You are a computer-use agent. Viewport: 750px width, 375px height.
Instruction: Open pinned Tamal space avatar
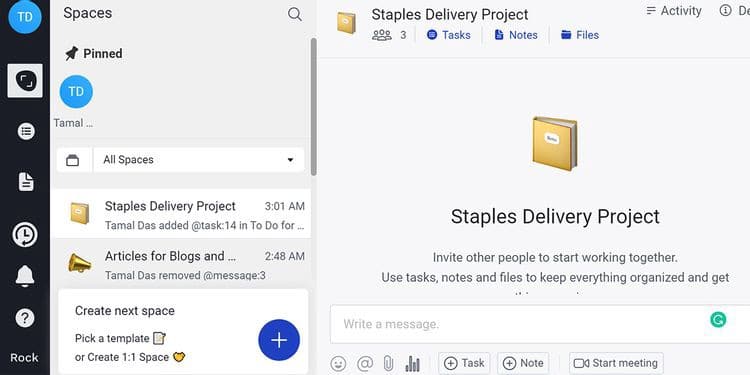76,92
